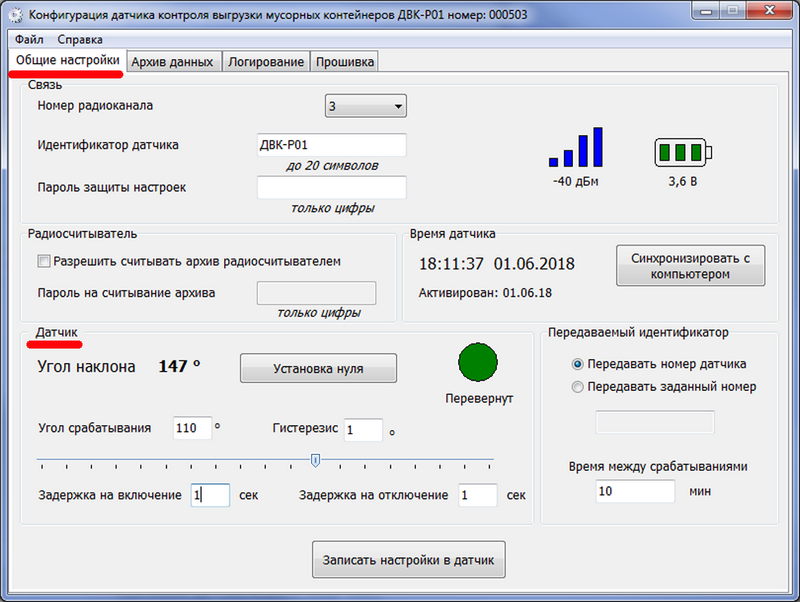The height and width of the screenshot is (602, 800).
Task: Switch to the "Общие настройки" tab
Action: pos(67,60)
